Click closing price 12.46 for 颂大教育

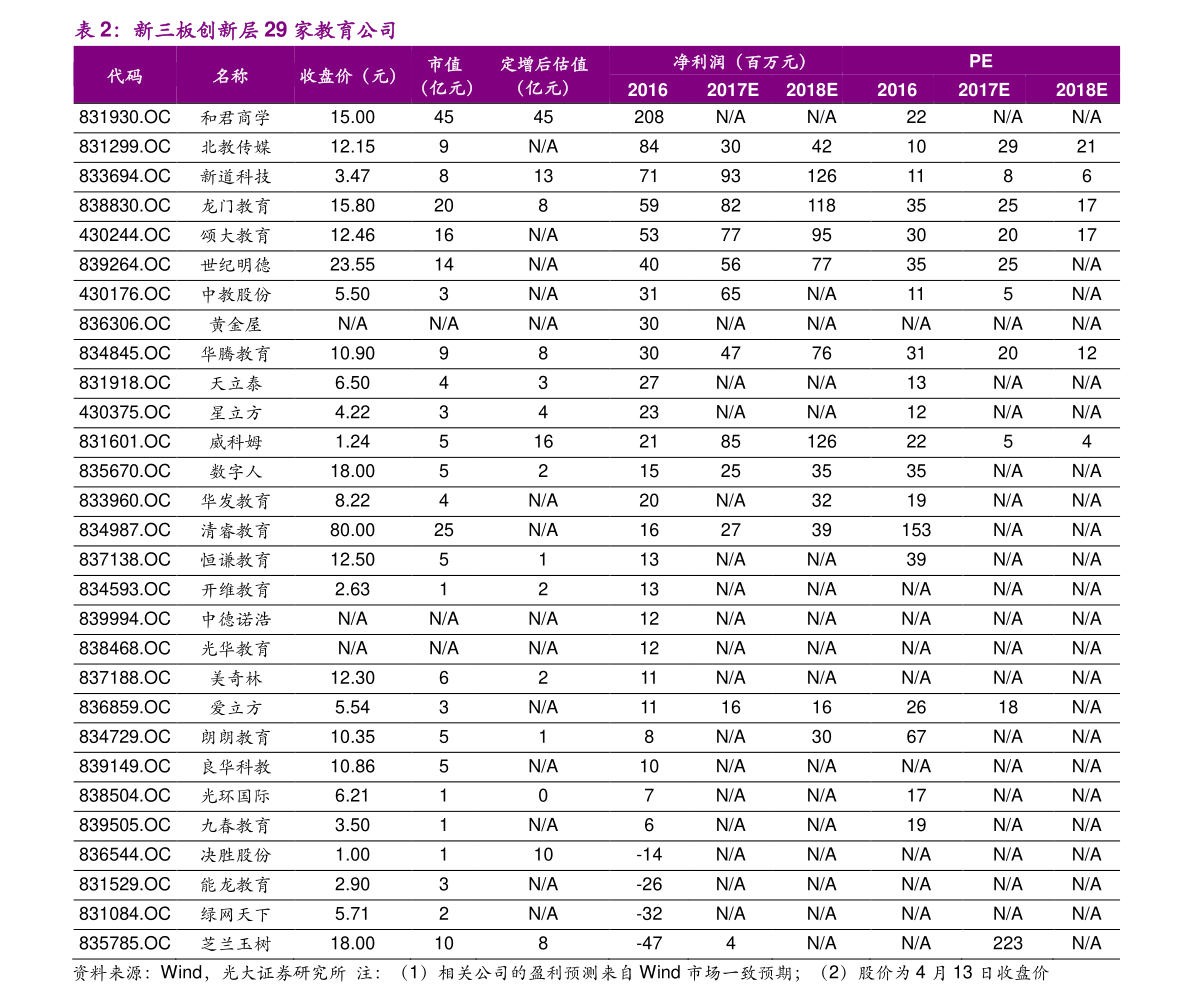point(352,235)
